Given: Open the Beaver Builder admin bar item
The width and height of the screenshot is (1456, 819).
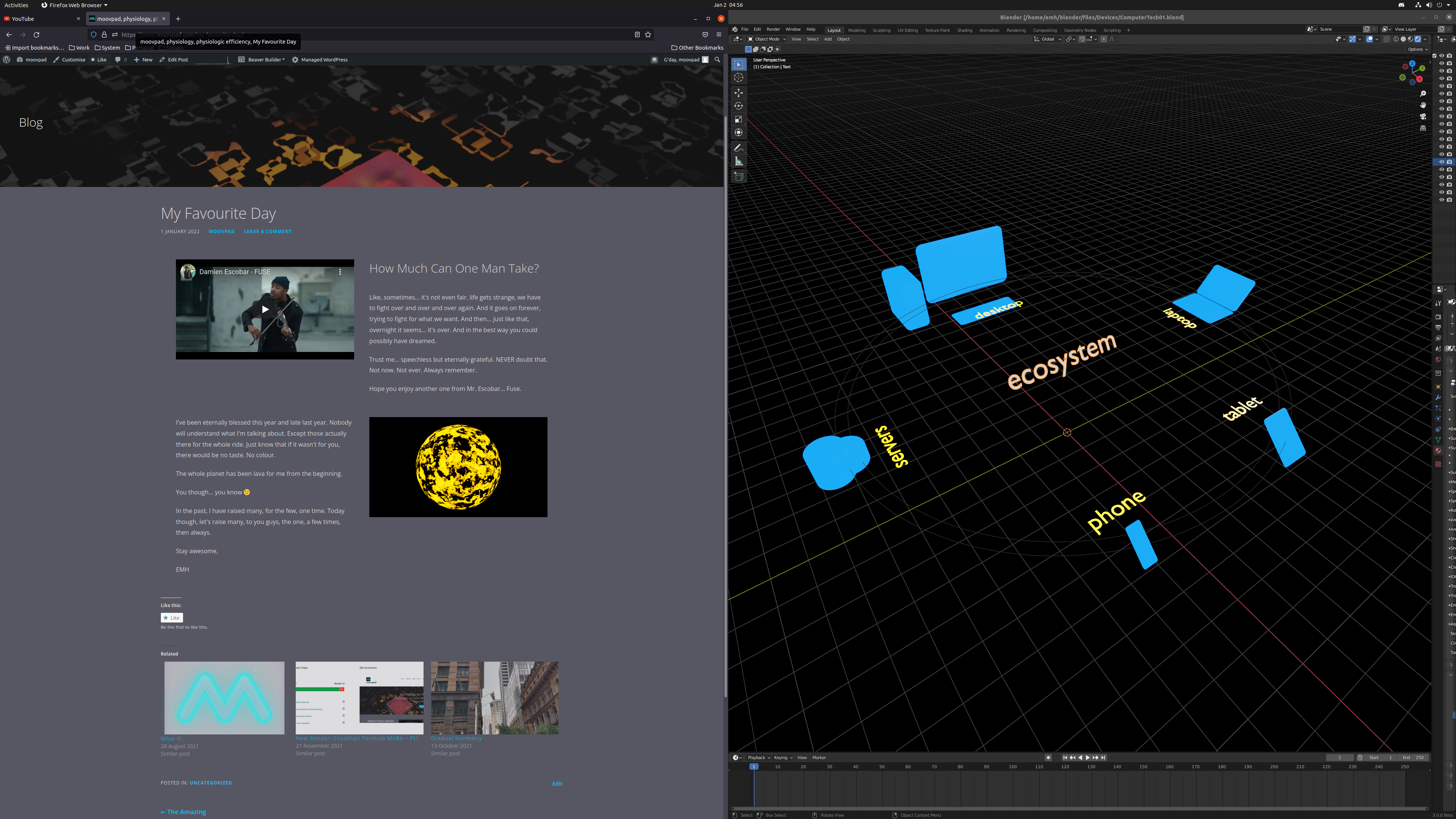Looking at the screenshot, I should 261,60.
